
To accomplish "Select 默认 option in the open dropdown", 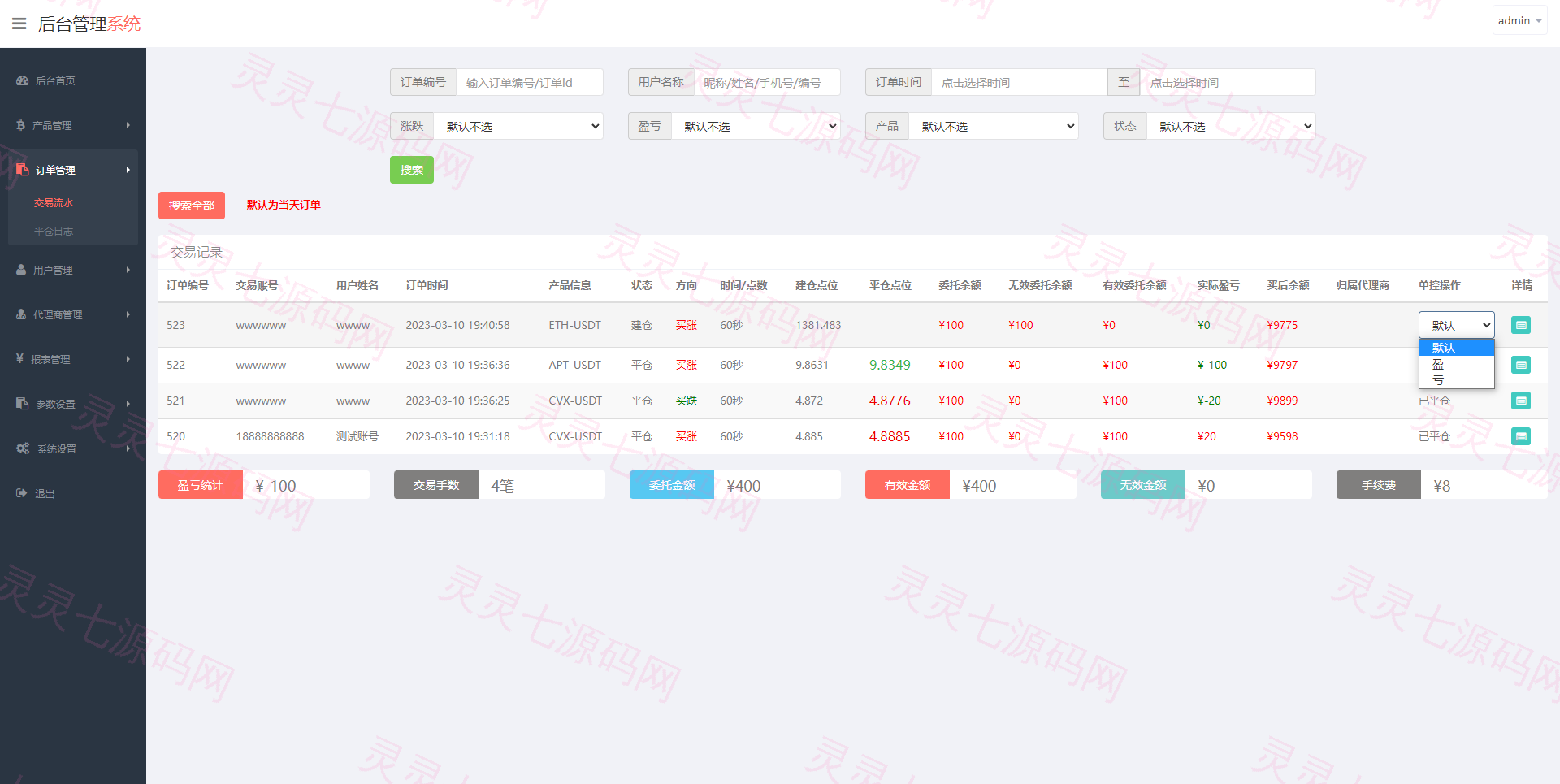I will coord(1456,348).
